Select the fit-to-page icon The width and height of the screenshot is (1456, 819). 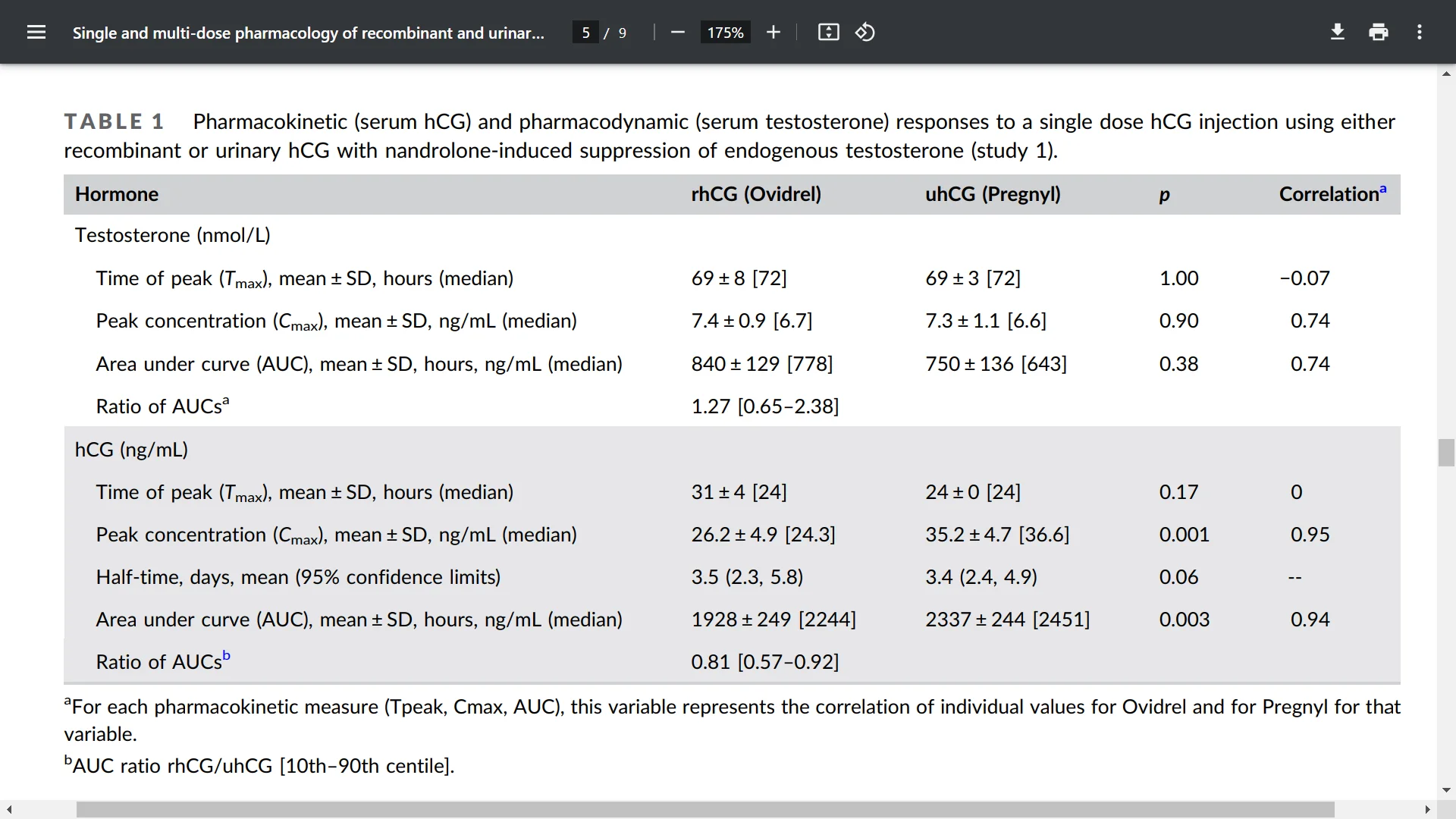(828, 32)
